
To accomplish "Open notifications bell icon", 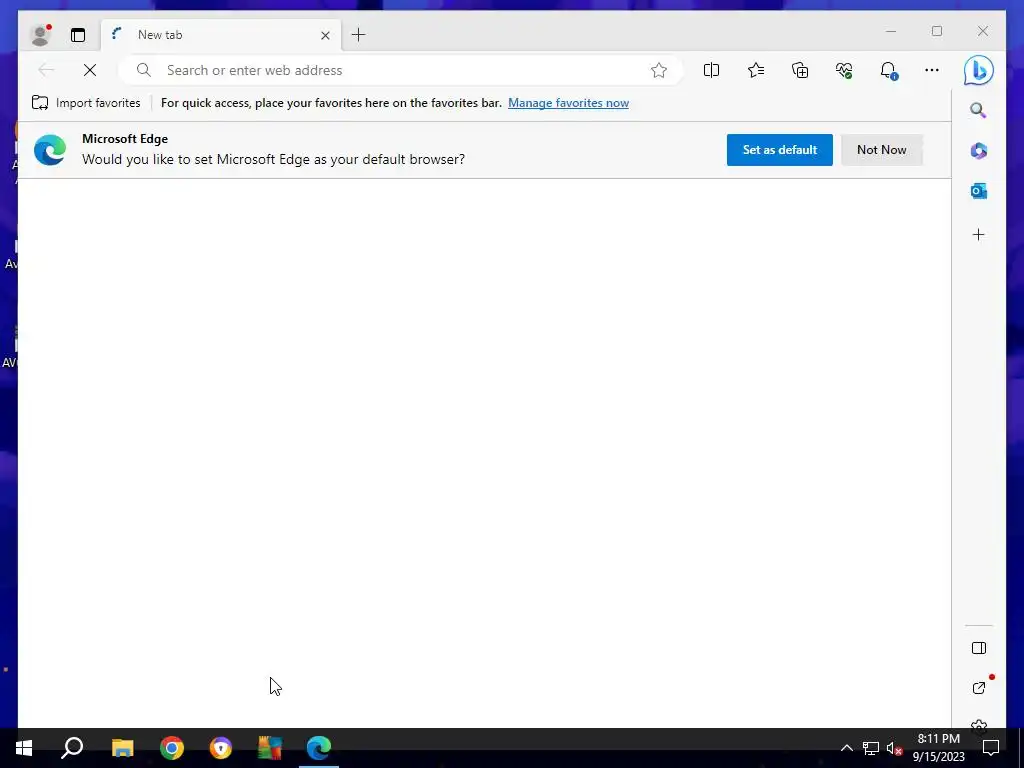I will pyautogui.click(x=888, y=70).
